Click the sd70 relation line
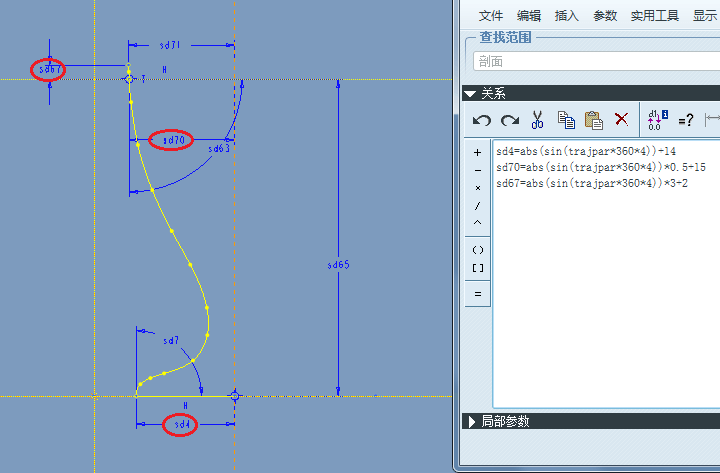720x473 pixels. pyautogui.click(x=601, y=167)
